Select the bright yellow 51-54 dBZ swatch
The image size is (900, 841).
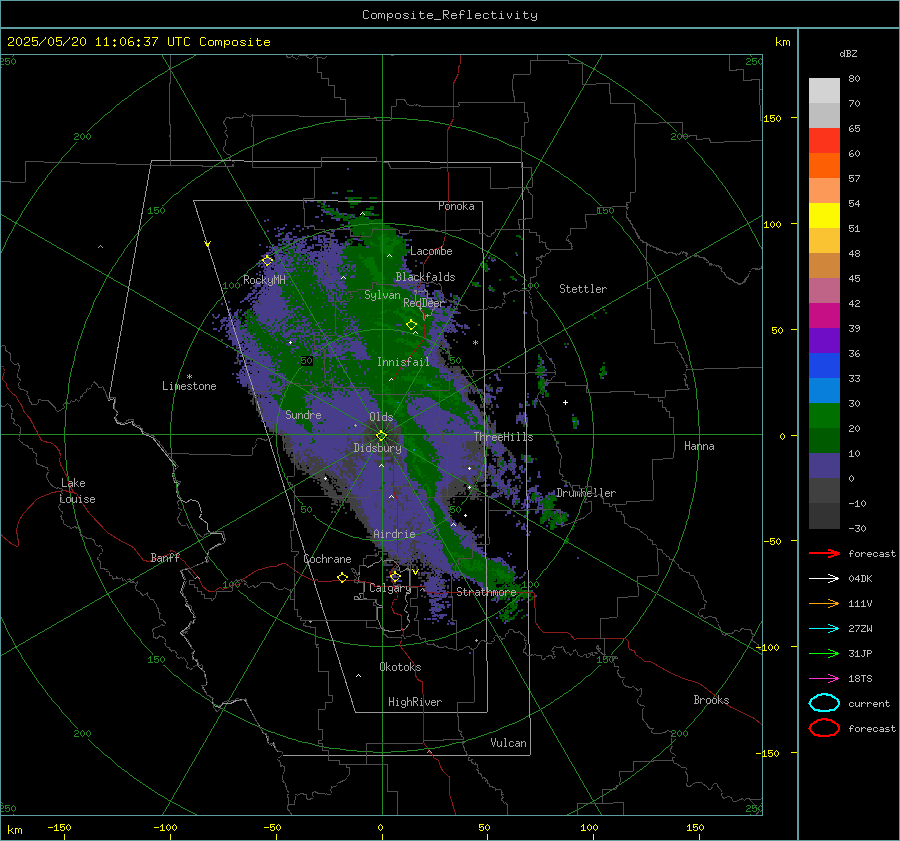pyautogui.click(x=824, y=216)
